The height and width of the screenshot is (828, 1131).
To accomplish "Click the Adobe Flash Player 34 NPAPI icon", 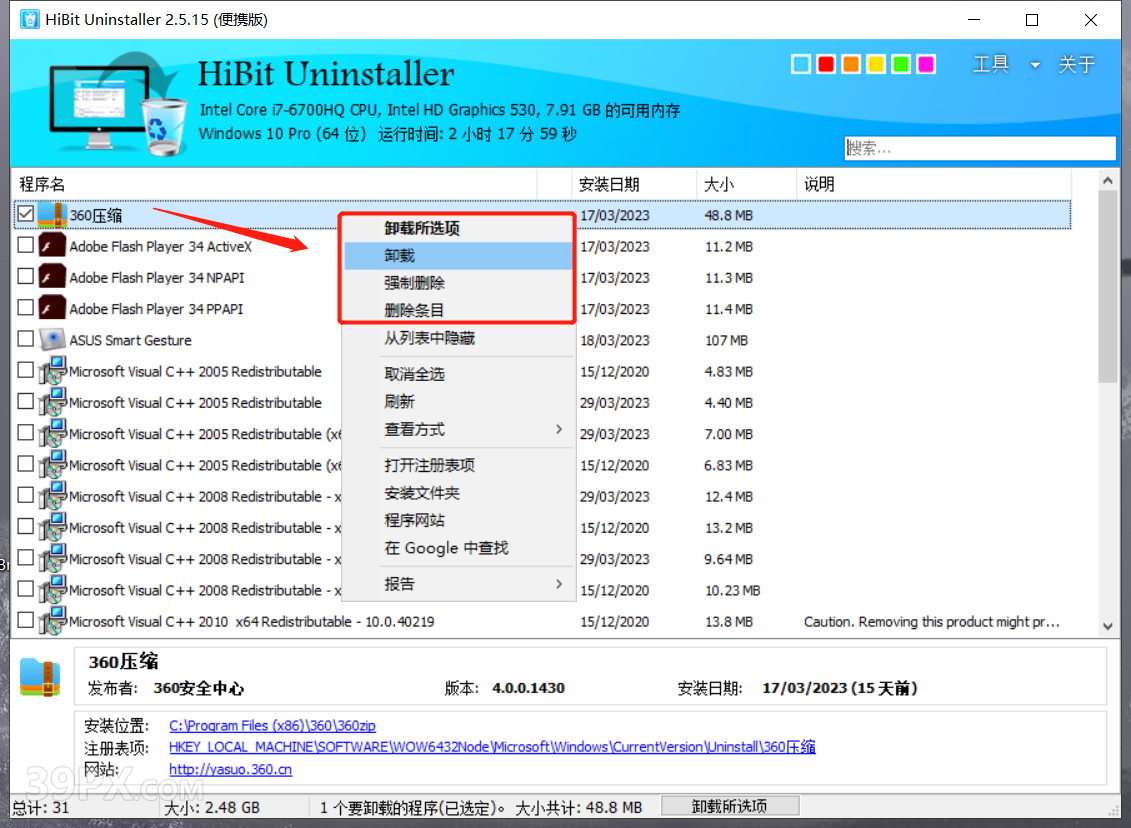I will click(52, 277).
